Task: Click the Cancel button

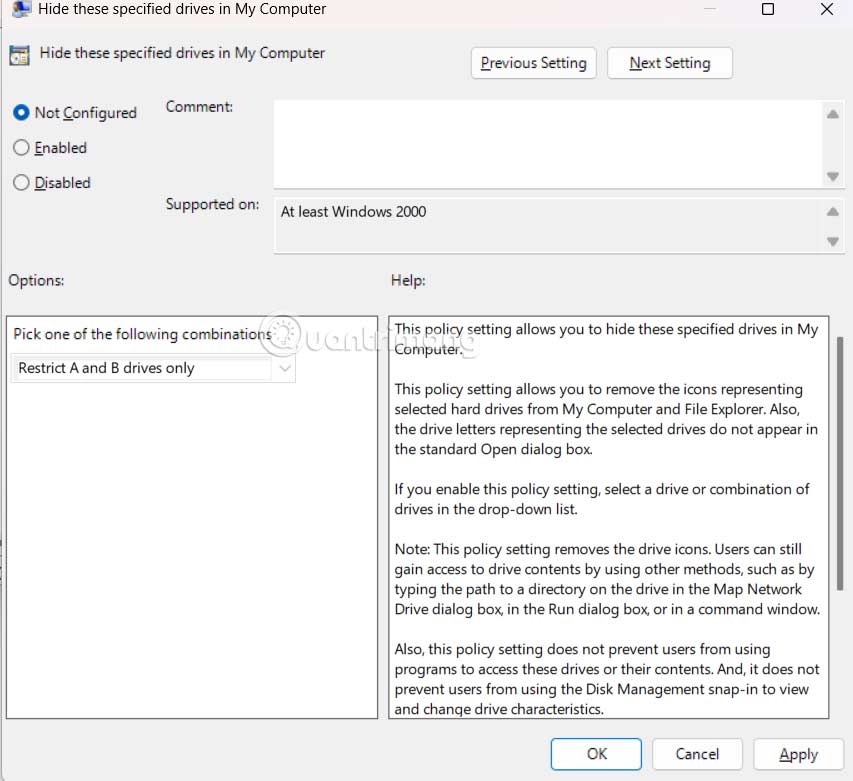Action: coord(696,754)
